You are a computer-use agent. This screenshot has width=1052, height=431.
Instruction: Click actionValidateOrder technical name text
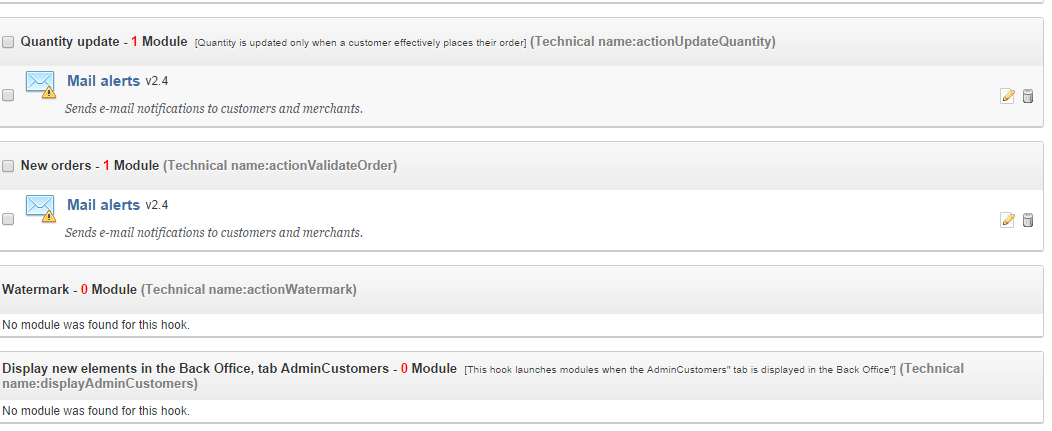pos(280,166)
